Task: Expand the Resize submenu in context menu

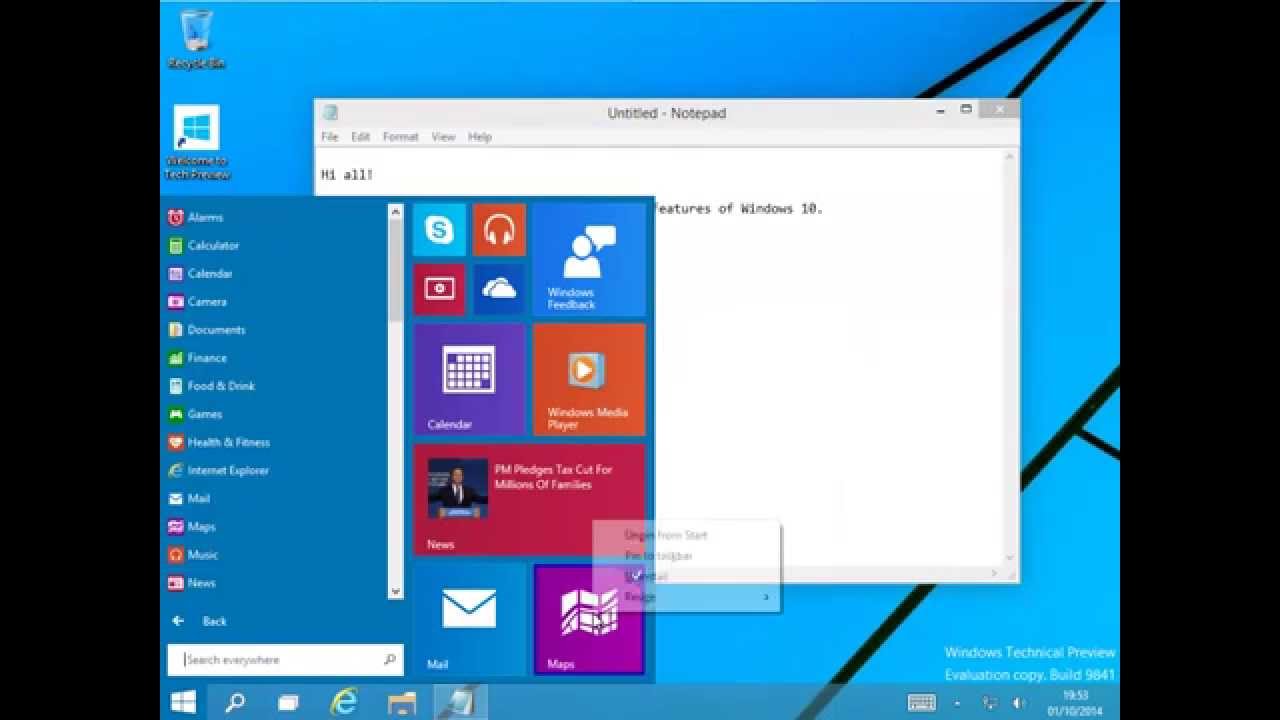Action: (686, 597)
